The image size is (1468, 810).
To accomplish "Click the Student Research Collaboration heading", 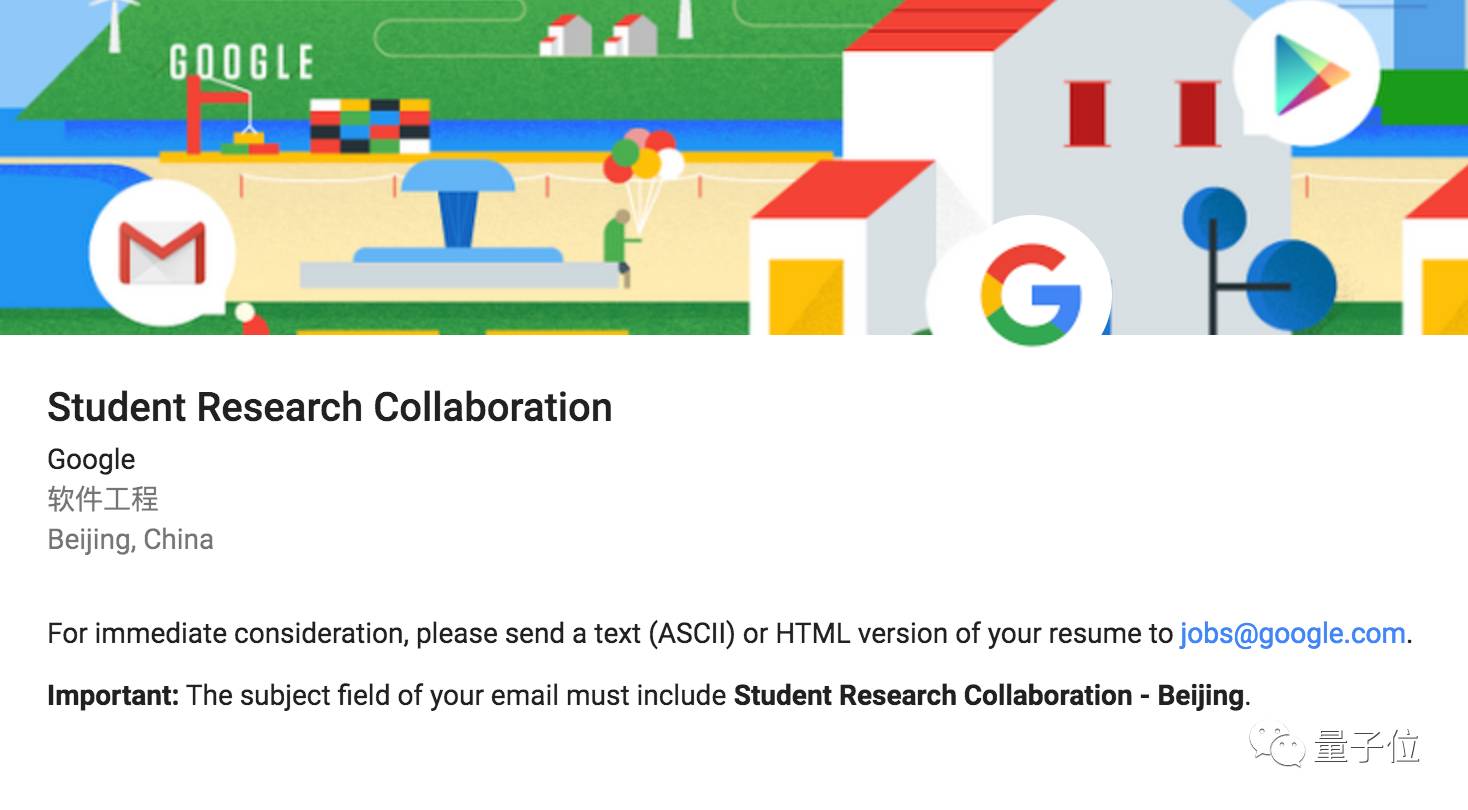I will [x=329, y=407].
